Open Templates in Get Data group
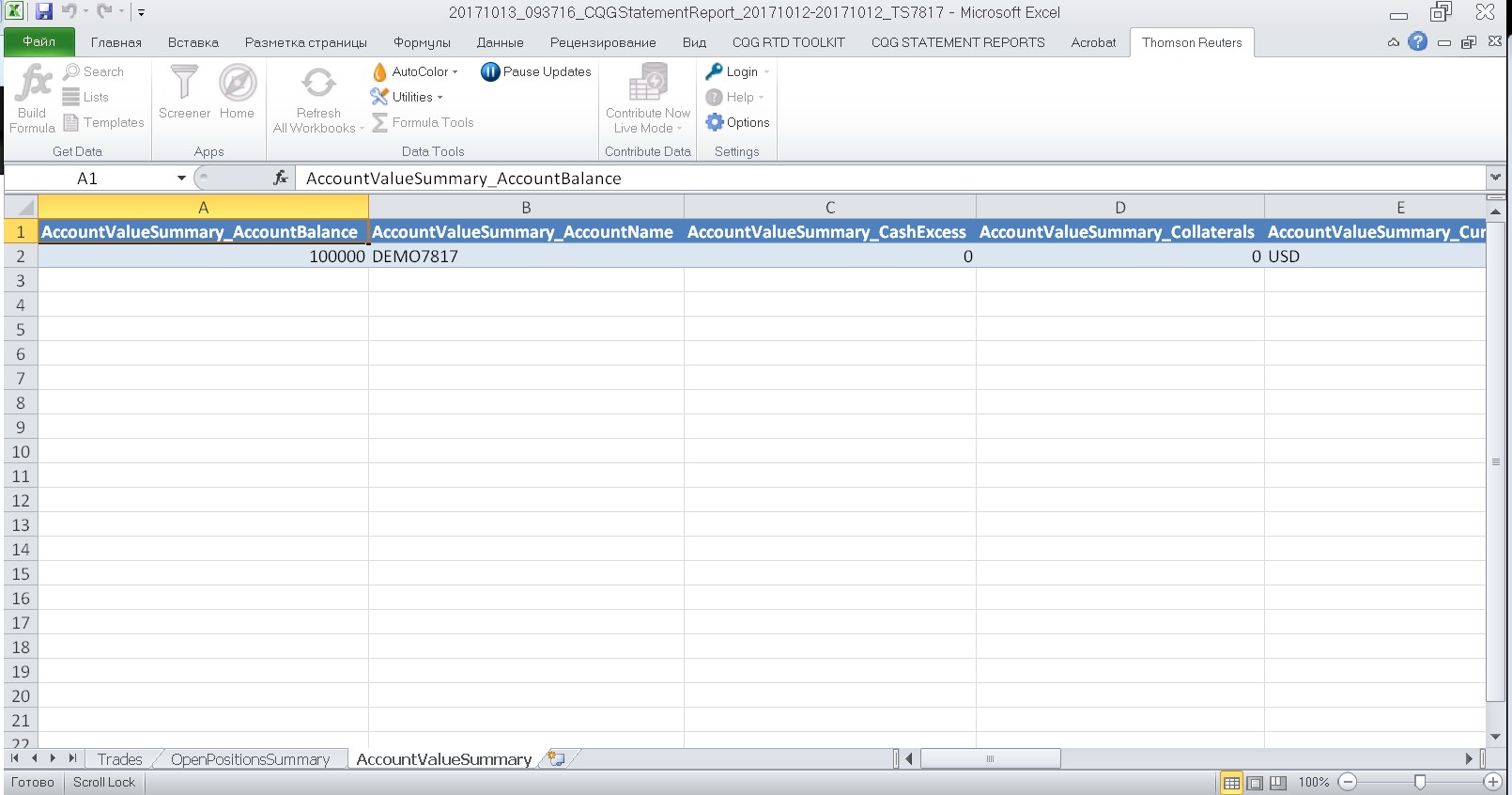The width and height of the screenshot is (1512, 795). pyautogui.click(x=103, y=122)
